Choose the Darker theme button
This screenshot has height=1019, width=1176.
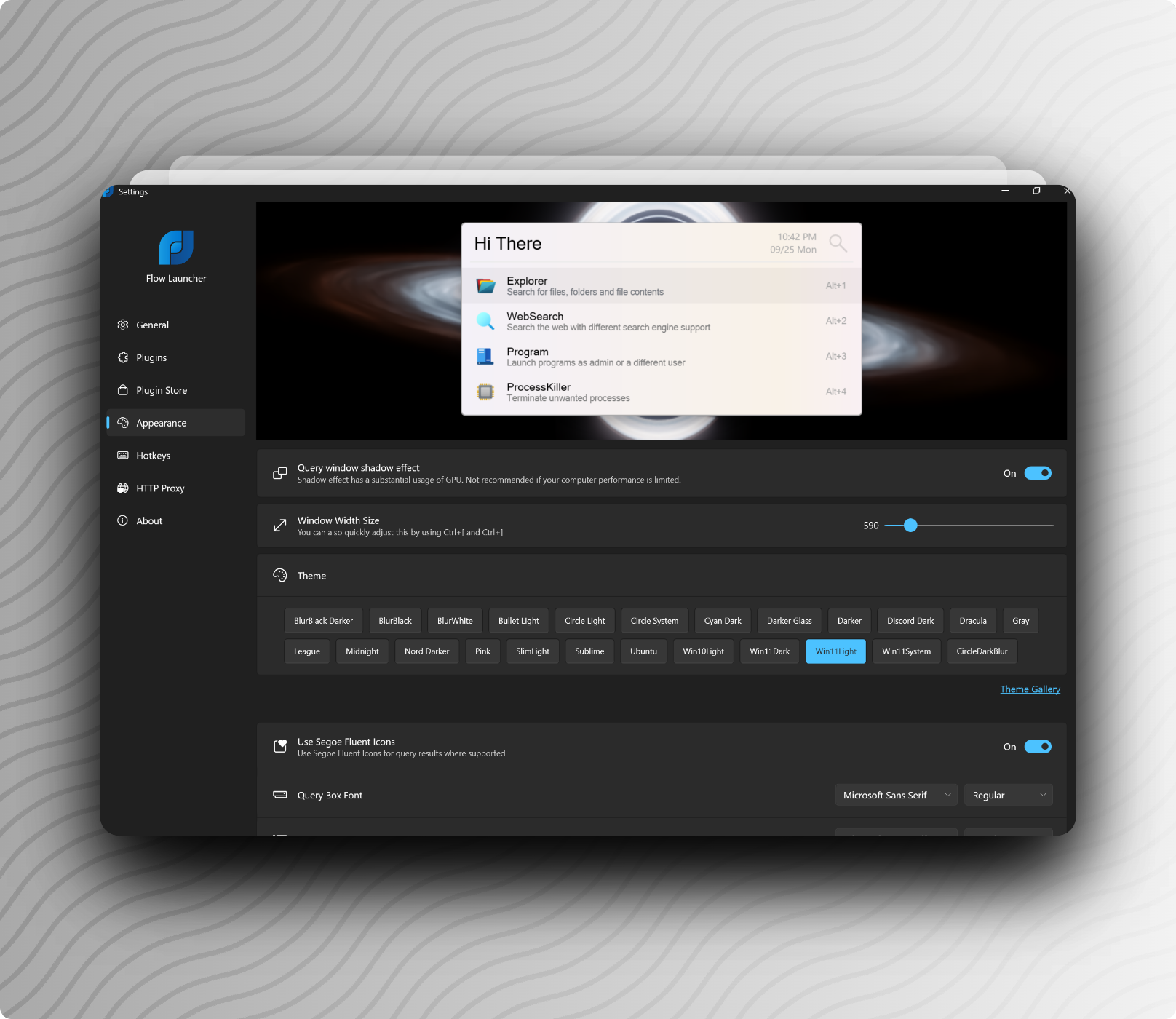tap(849, 621)
